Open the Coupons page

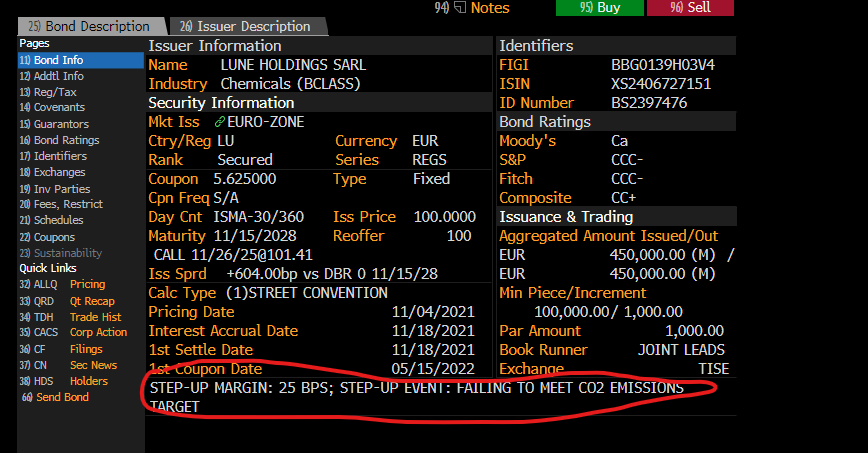coord(47,237)
